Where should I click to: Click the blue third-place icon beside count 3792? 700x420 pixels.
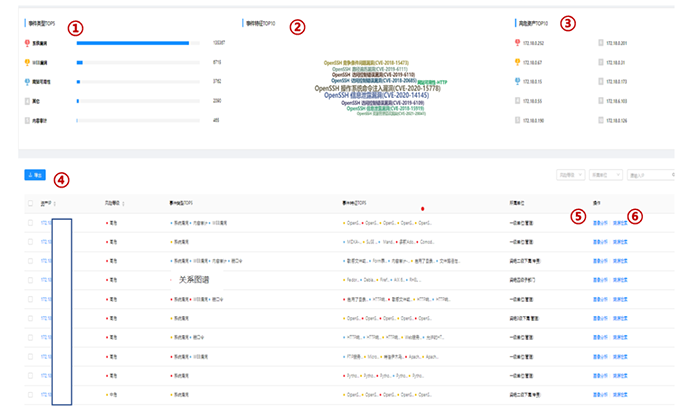(27, 82)
